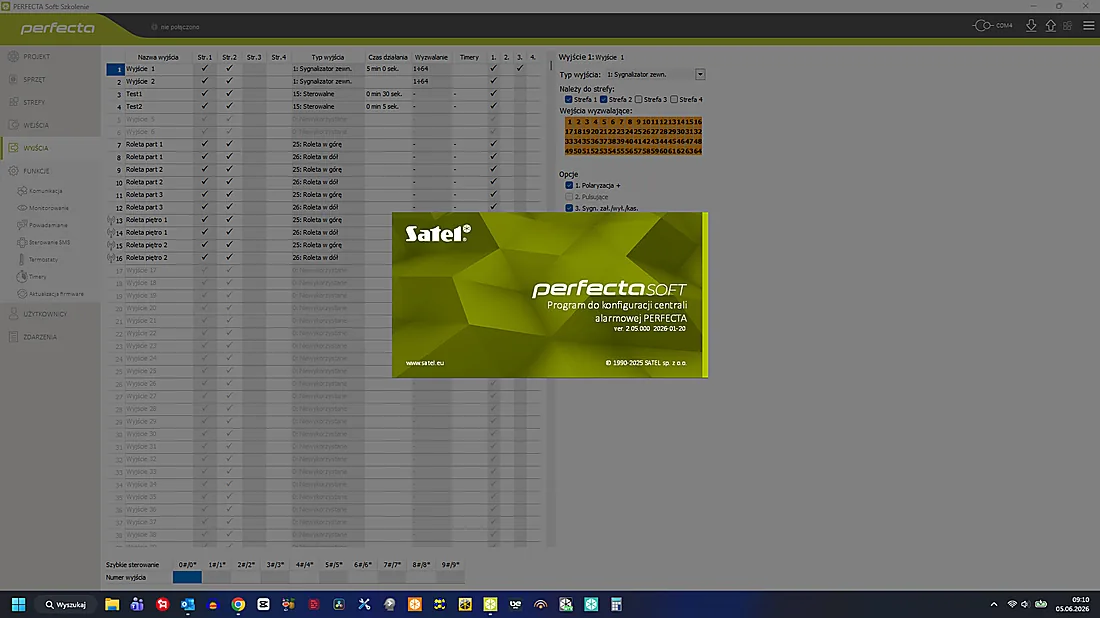
Task: Uncheck the Strefa 2 checkbox
Action: point(603,100)
